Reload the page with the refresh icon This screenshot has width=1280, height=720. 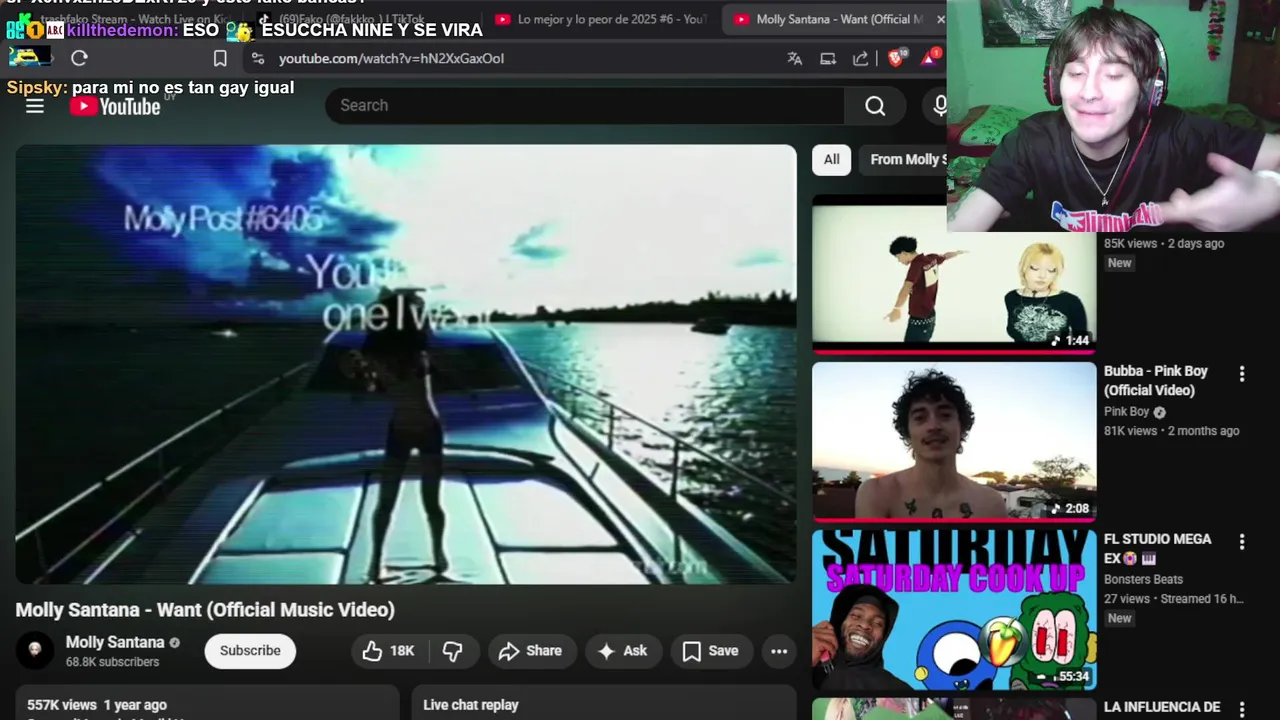(79, 58)
